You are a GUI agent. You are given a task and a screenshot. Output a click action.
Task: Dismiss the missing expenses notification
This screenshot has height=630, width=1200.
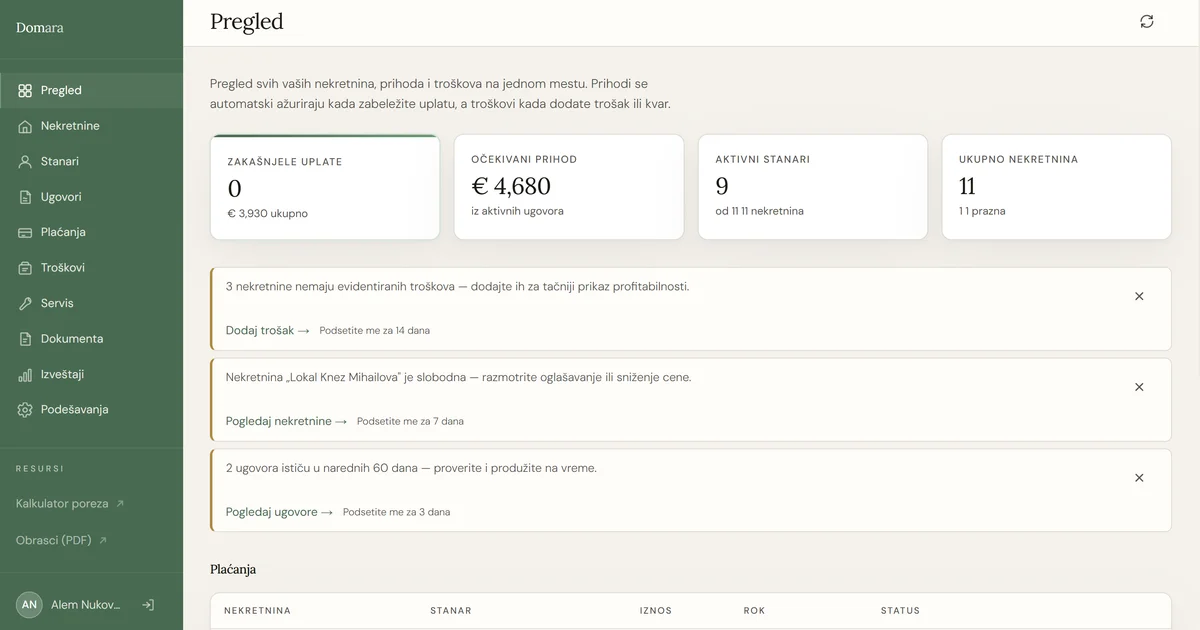pos(1139,296)
